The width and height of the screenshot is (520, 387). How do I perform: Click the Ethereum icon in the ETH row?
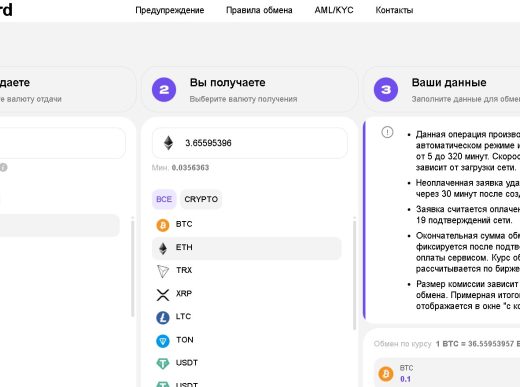point(163,249)
